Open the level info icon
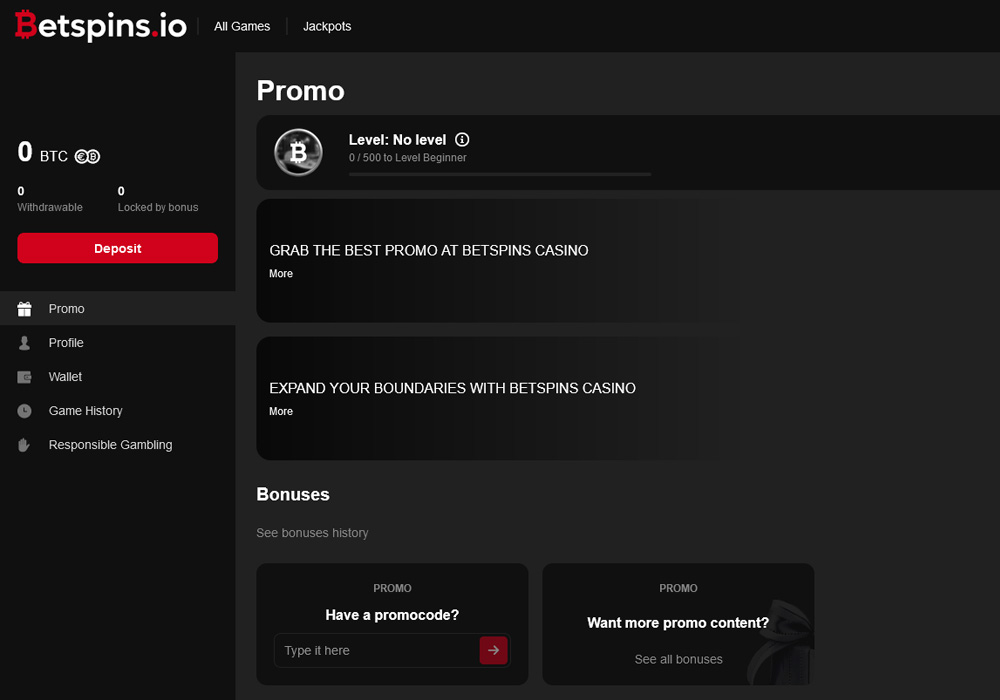The height and width of the screenshot is (700, 1000). (x=462, y=140)
